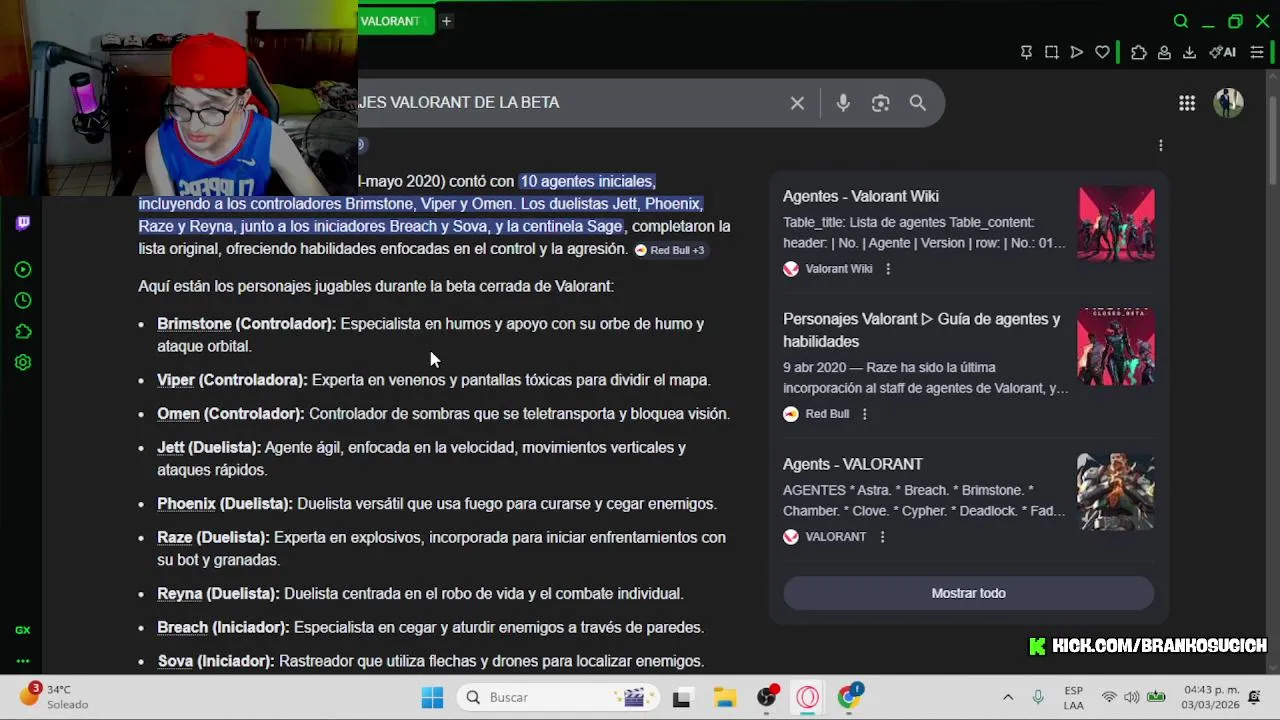Open Easy Setup sliders icon
1280x720 pixels.
tap(1257, 52)
